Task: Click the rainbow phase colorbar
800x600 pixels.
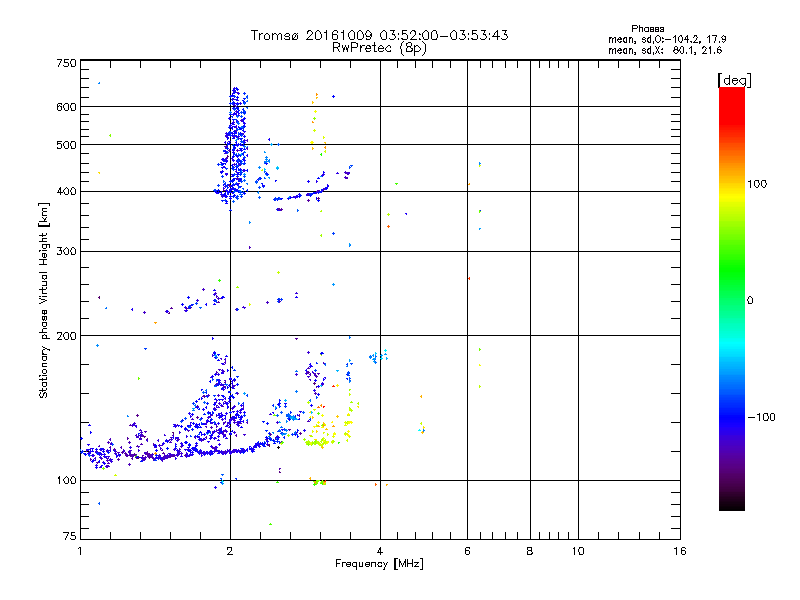Action: click(x=732, y=298)
